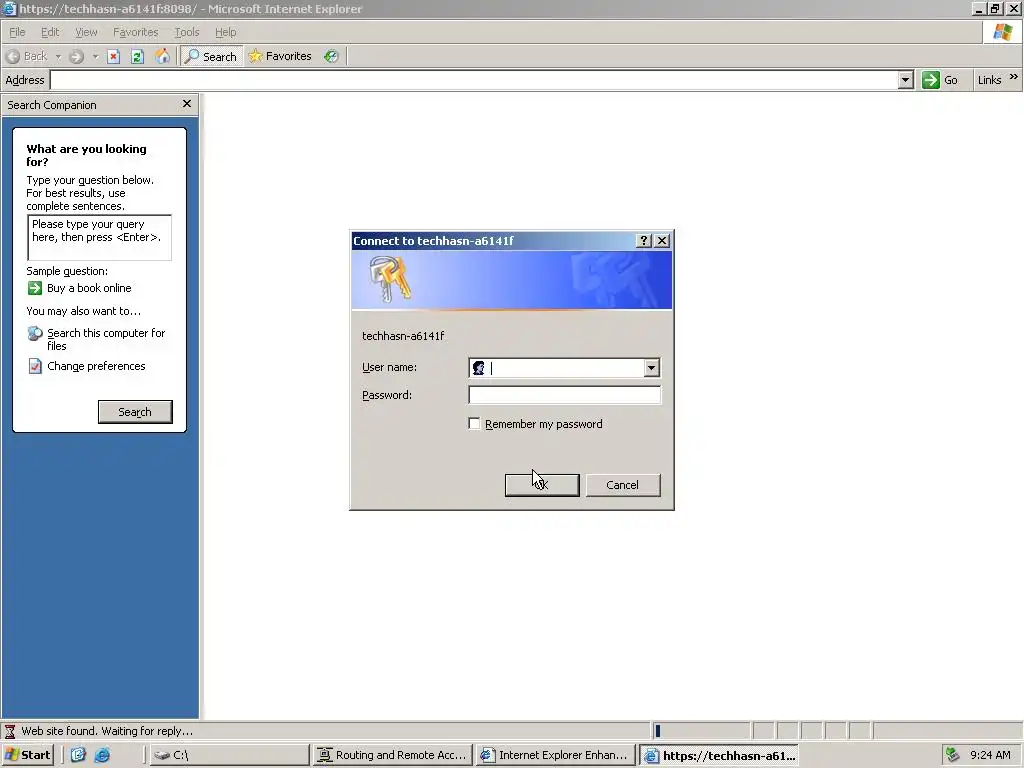Select the 'Buy a book online' sample question
1024x768 pixels.
click(x=89, y=288)
